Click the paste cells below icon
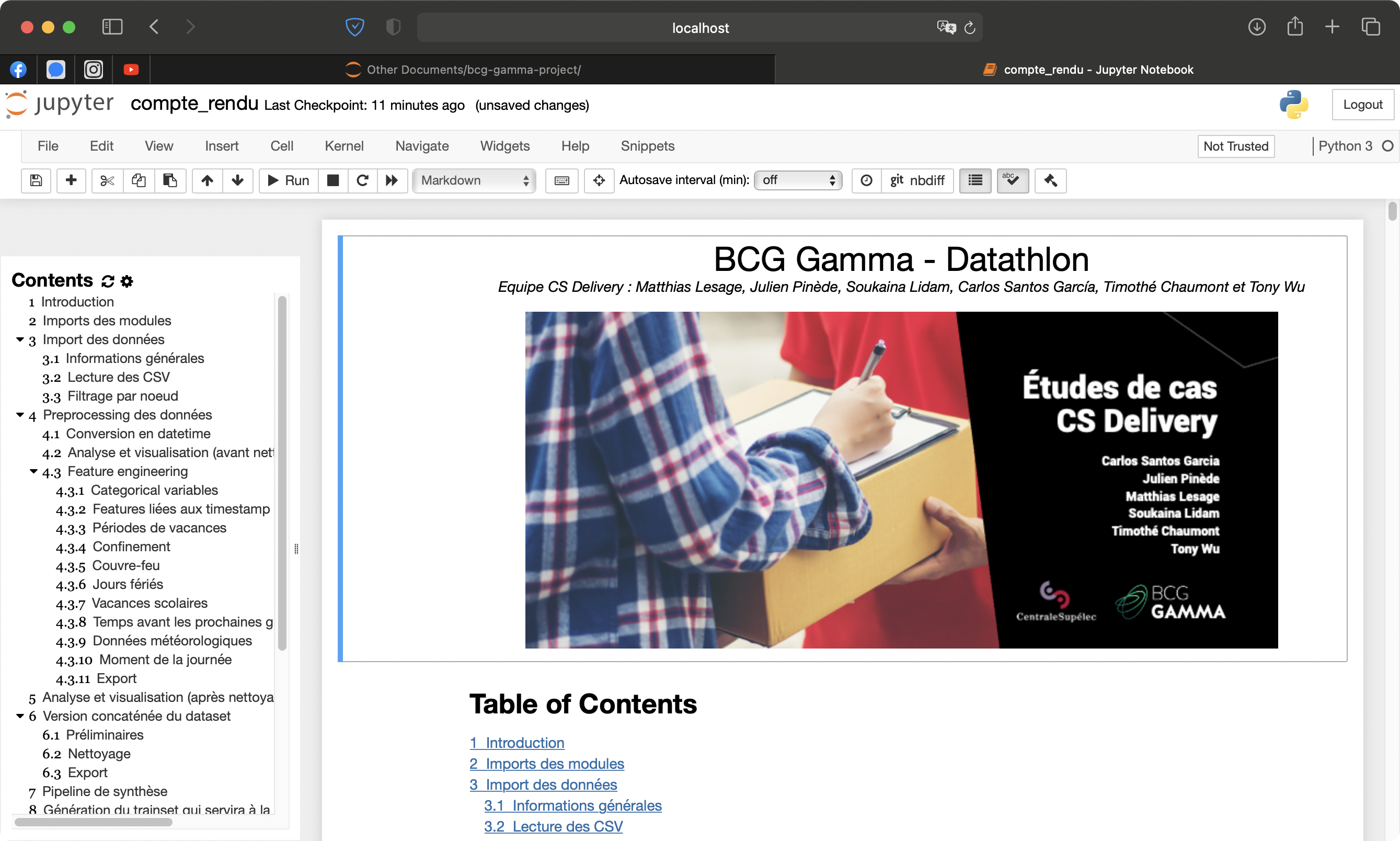 [170, 180]
